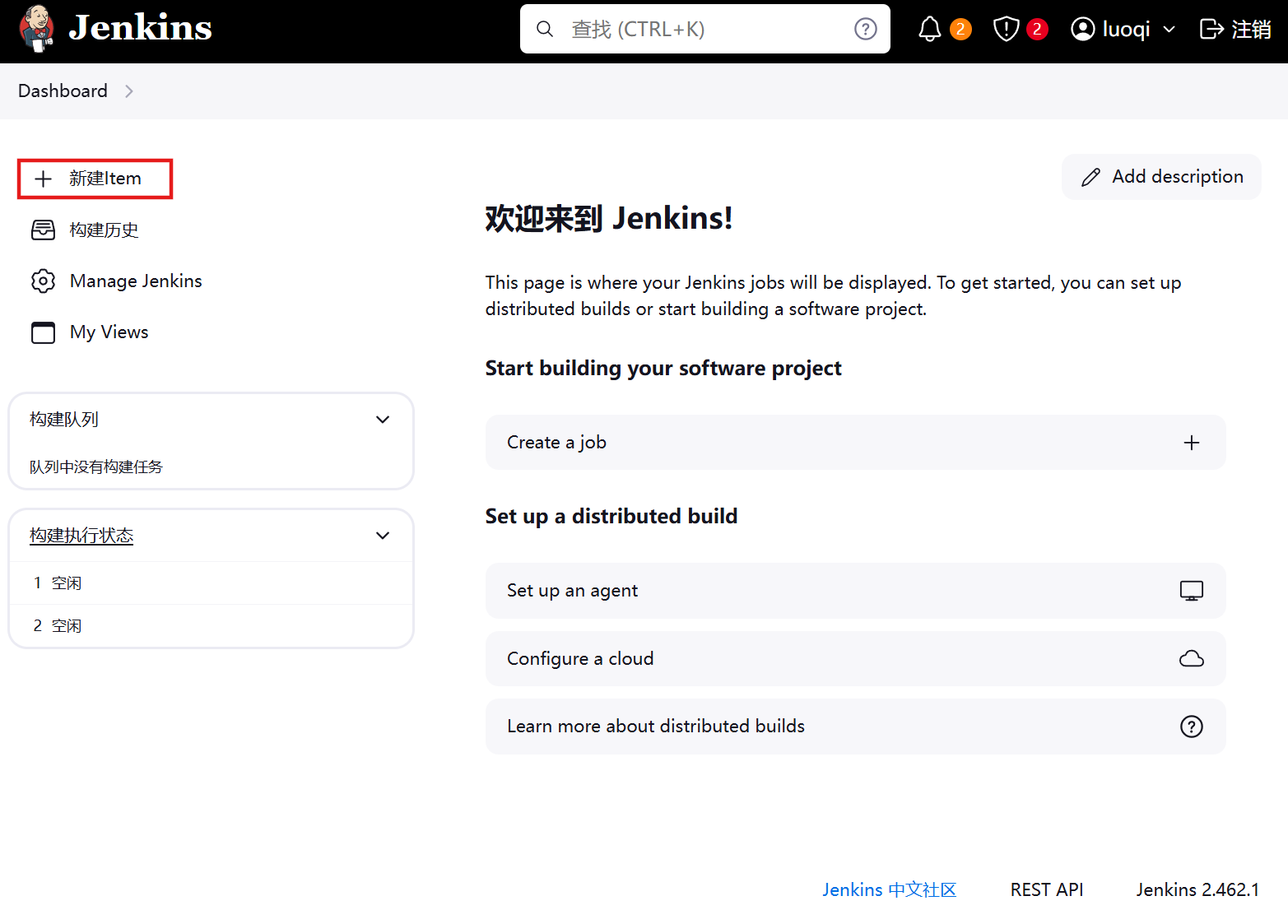Click the red security warning badge
1288x924 pixels.
click(x=1037, y=30)
